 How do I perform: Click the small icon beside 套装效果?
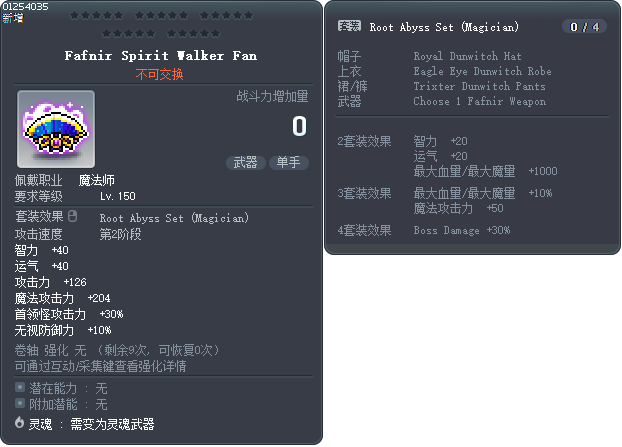(x=72, y=216)
